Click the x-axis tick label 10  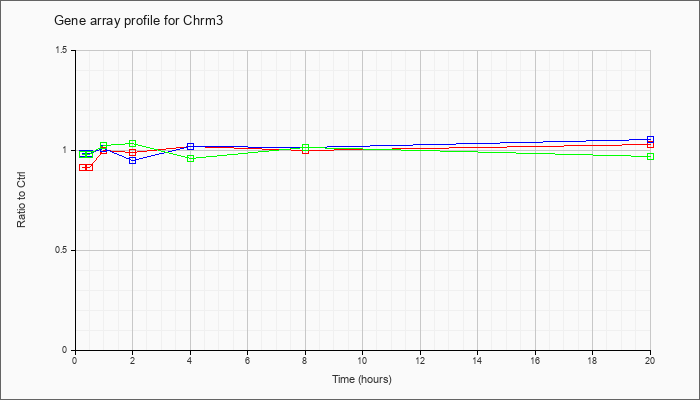tap(362, 361)
